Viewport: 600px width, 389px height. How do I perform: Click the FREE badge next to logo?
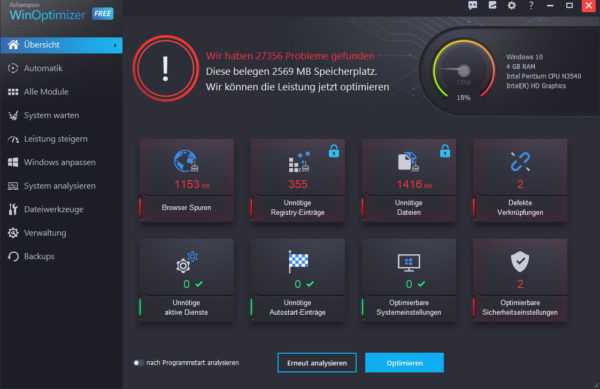point(103,14)
